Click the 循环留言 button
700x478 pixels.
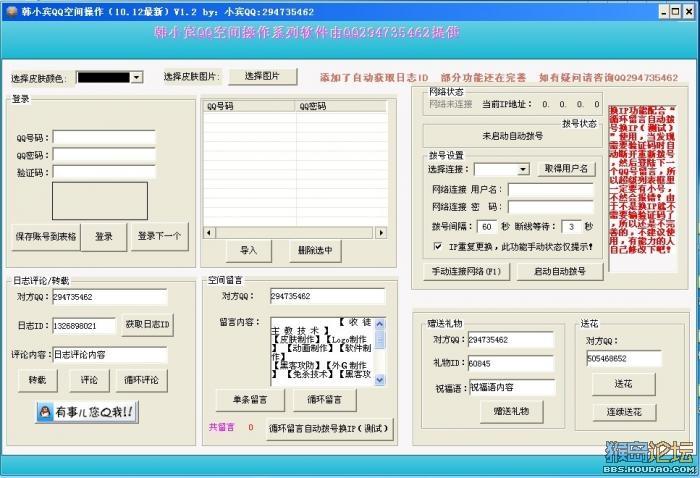click(325, 399)
